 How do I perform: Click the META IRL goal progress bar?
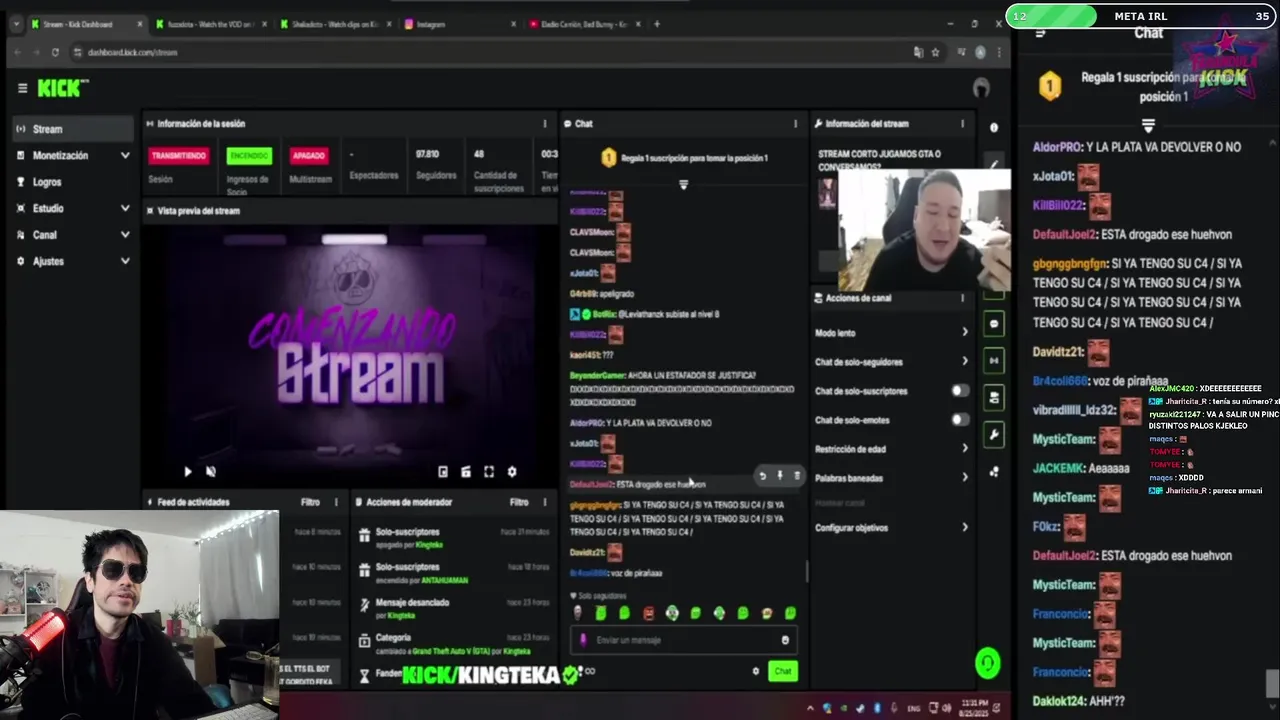(x=1141, y=16)
